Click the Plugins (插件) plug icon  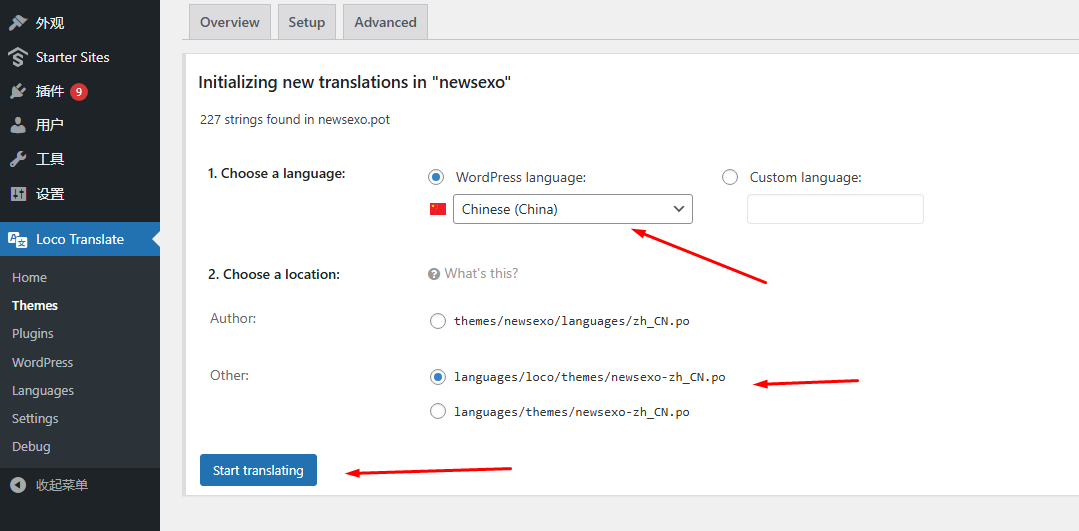pyautogui.click(x=18, y=91)
